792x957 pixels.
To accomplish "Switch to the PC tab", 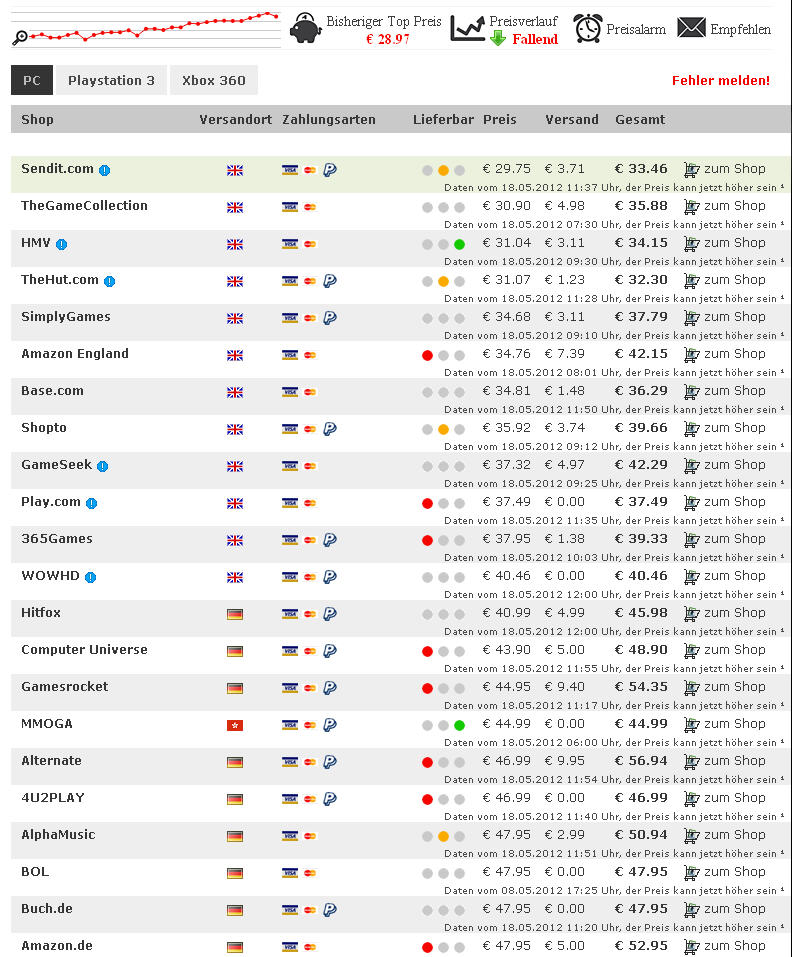I will tap(32, 80).
